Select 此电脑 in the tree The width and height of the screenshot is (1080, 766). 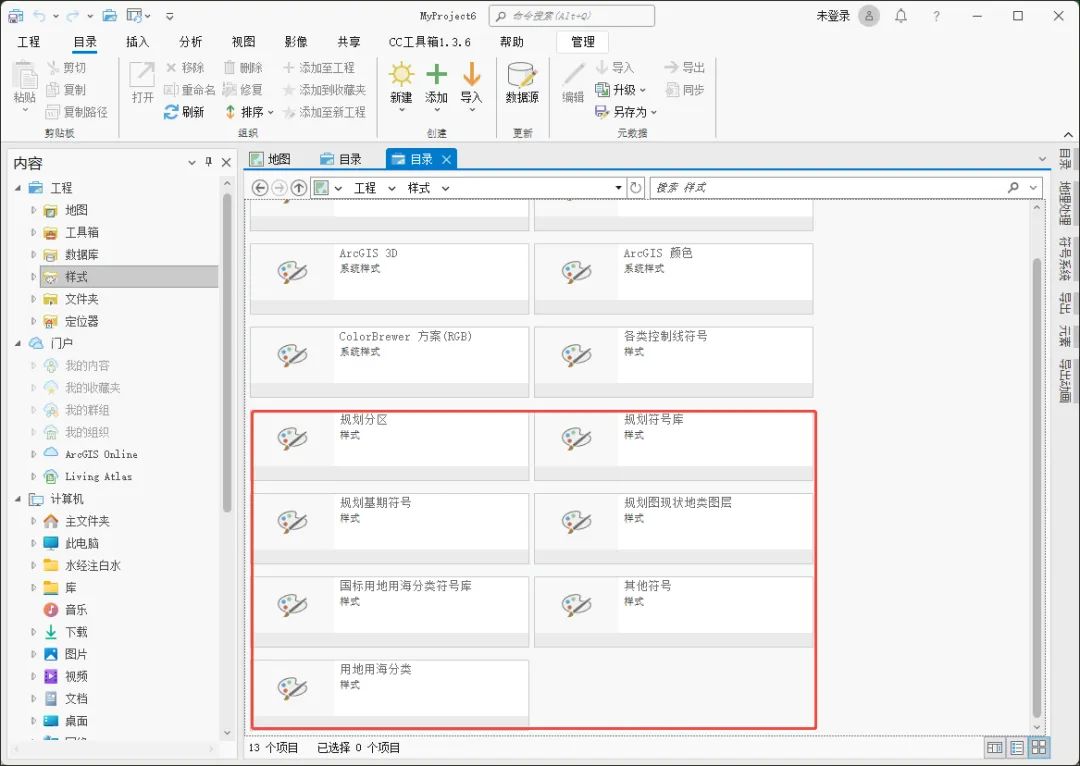click(x=81, y=543)
